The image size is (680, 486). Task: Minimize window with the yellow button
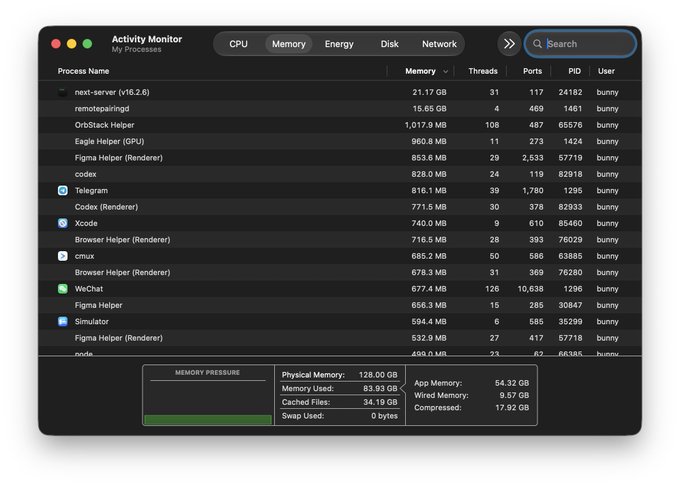72,44
